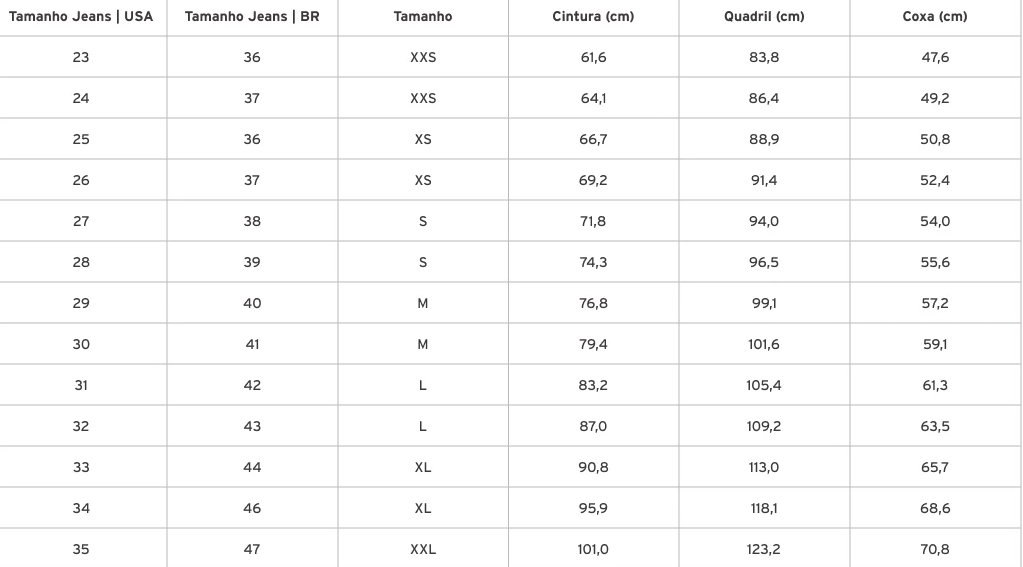Select waist value 95,9 cell
Image resolution: width=1023 pixels, height=567 pixels.
[x=593, y=508]
